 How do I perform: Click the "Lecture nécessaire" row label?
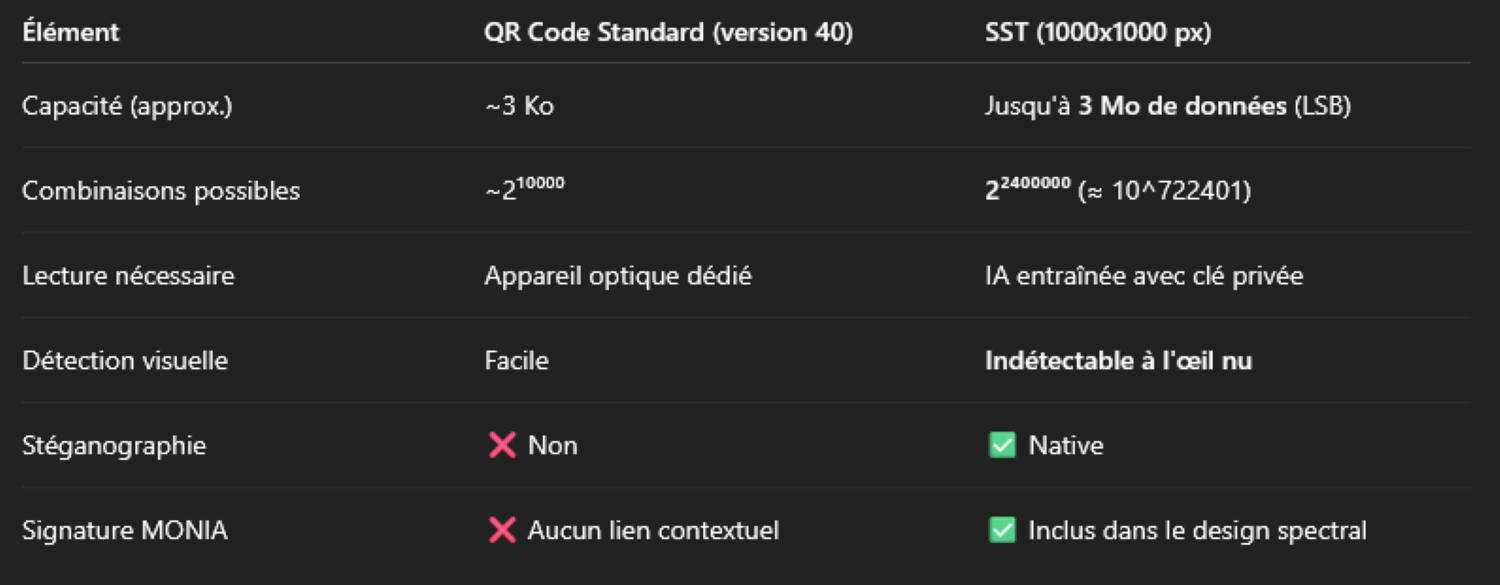pos(128,275)
